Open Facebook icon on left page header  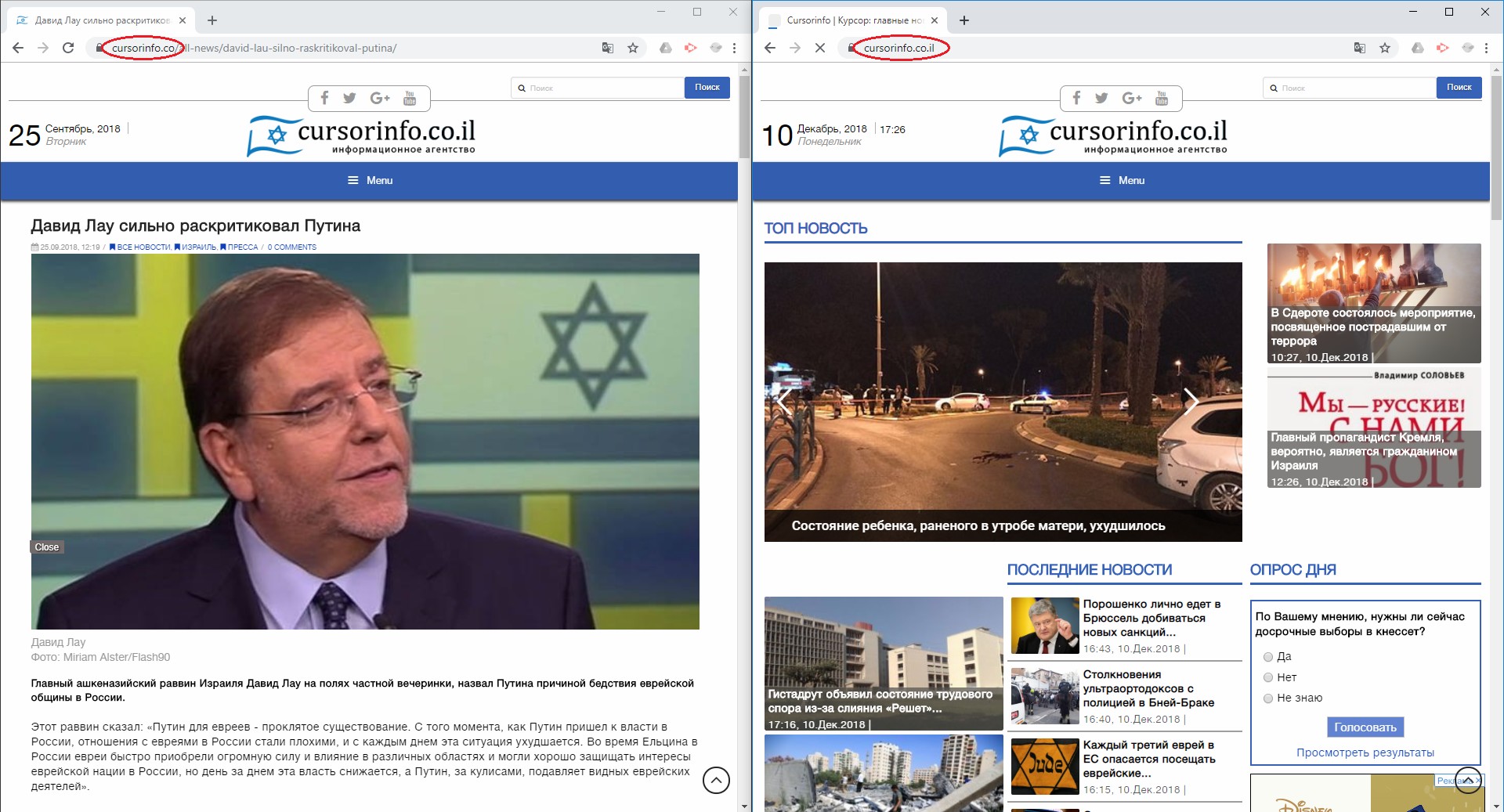coord(324,98)
